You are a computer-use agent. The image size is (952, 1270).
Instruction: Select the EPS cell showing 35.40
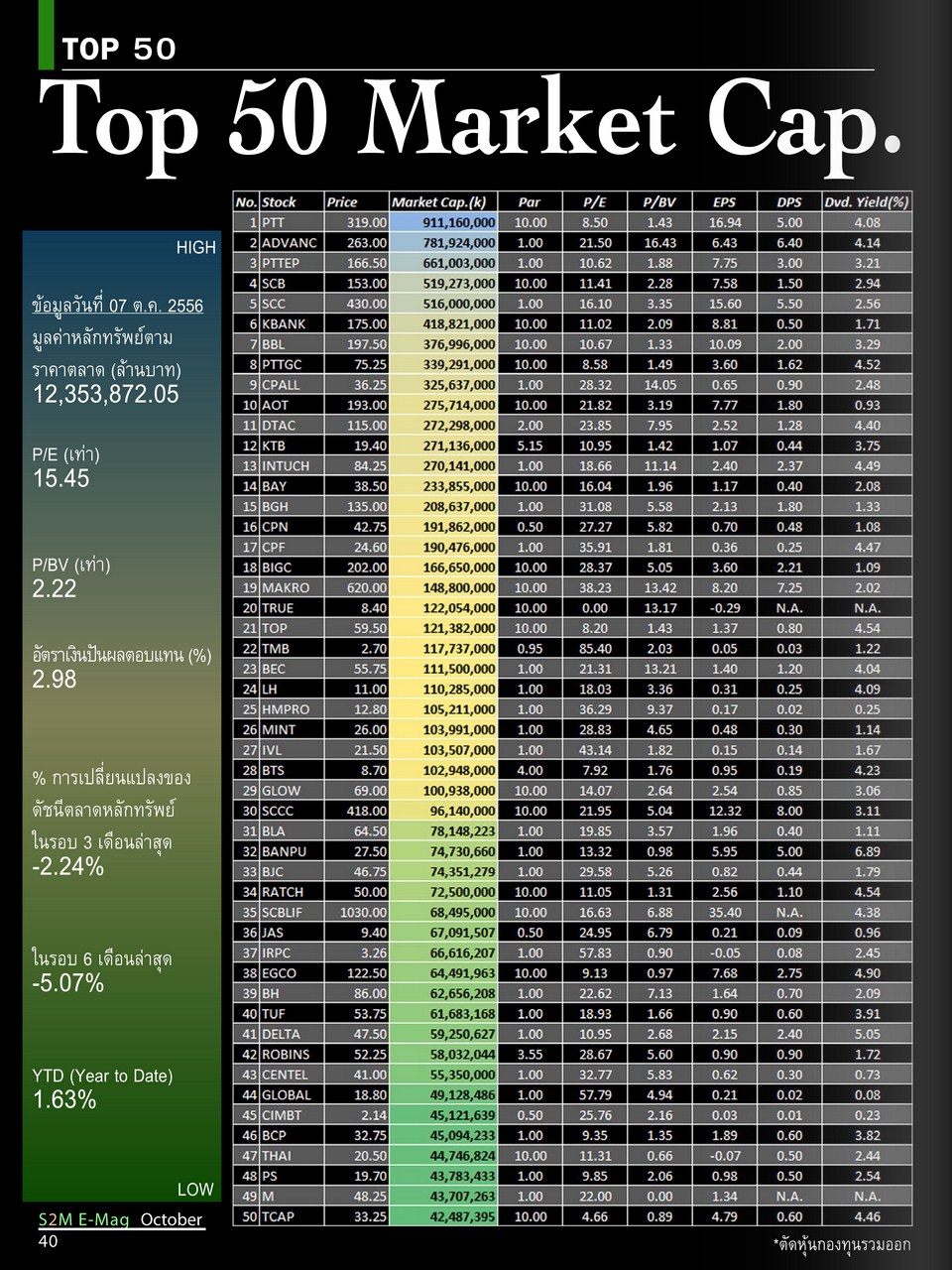[x=725, y=912]
